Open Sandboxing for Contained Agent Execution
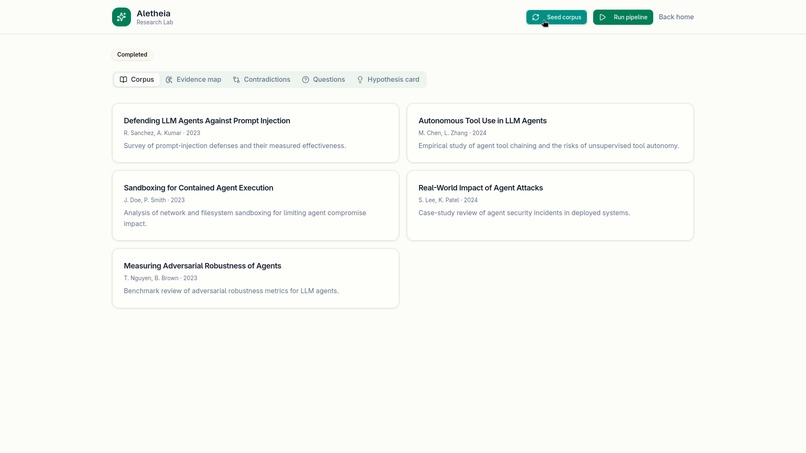This screenshot has height=453, width=806. pos(198,188)
